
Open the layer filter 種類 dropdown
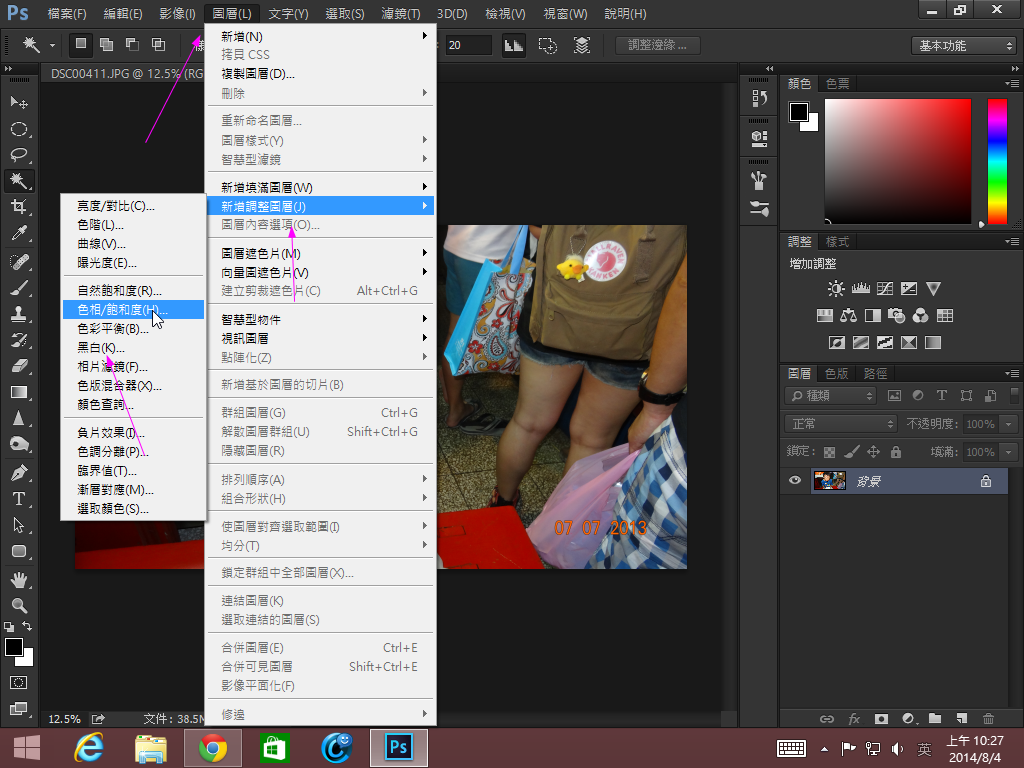[x=830, y=396]
